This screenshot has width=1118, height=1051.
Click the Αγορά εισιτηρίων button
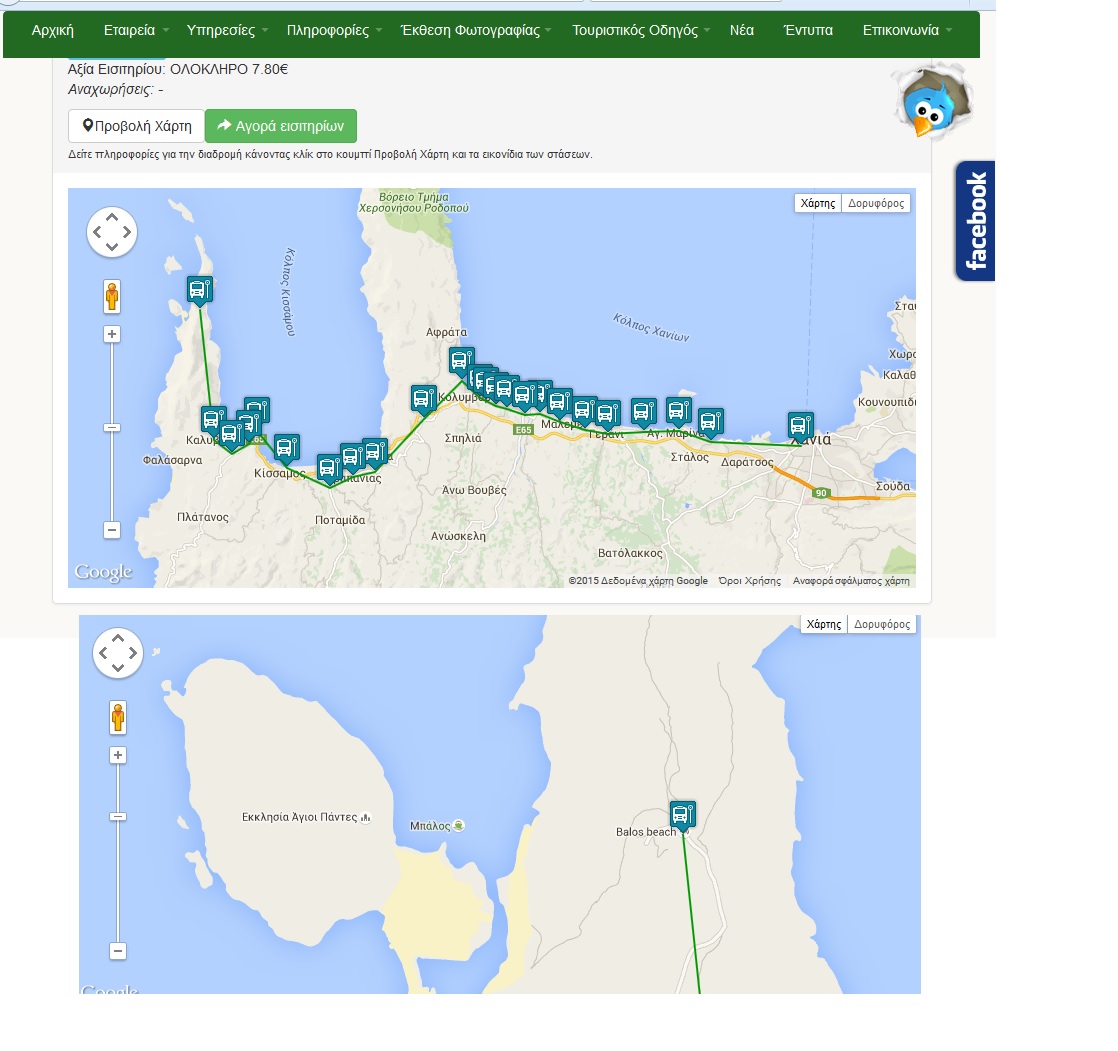281,126
